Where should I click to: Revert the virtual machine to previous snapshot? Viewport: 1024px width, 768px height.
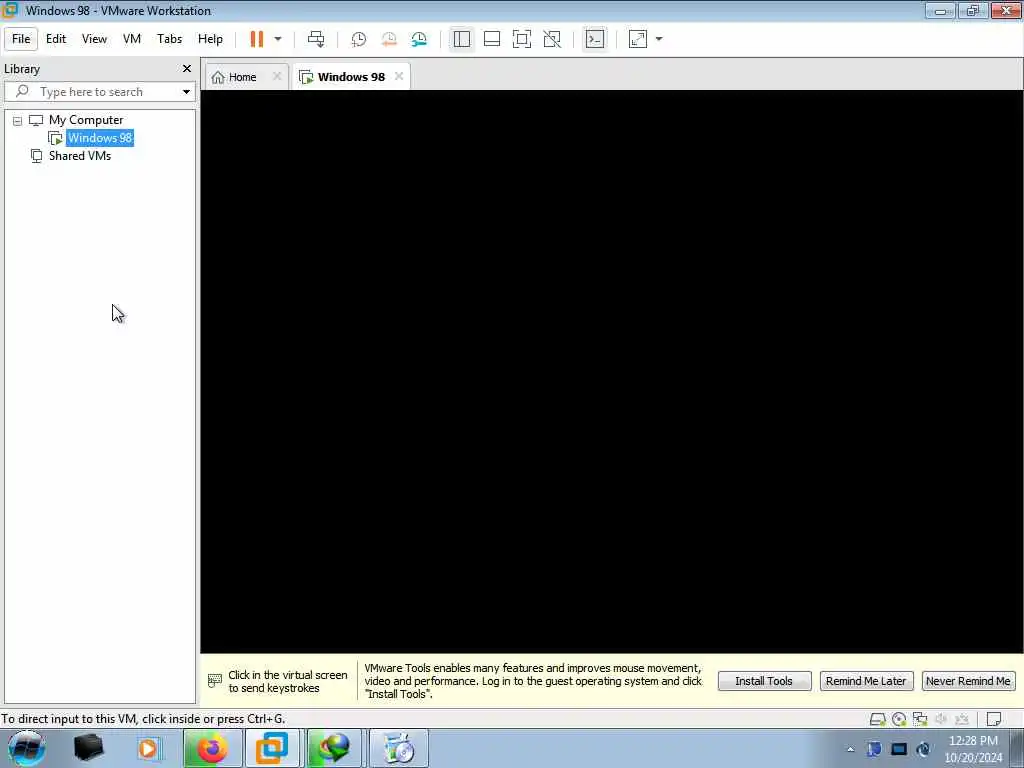point(389,39)
